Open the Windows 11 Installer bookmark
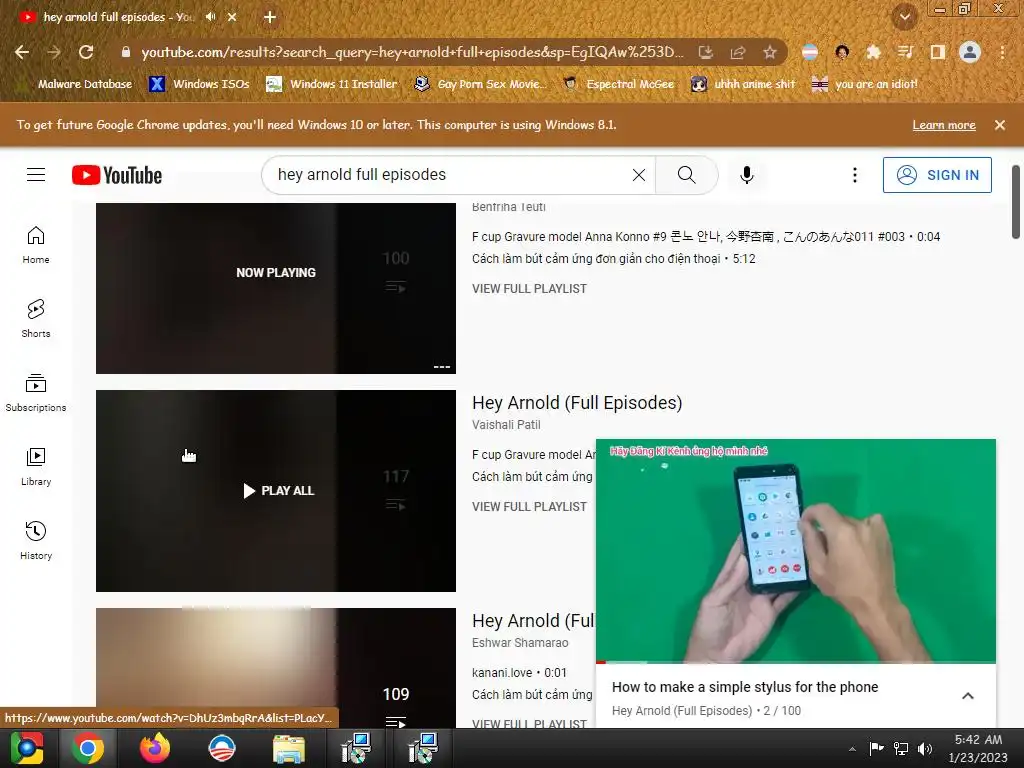 pyautogui.click(x=332, y=84)
